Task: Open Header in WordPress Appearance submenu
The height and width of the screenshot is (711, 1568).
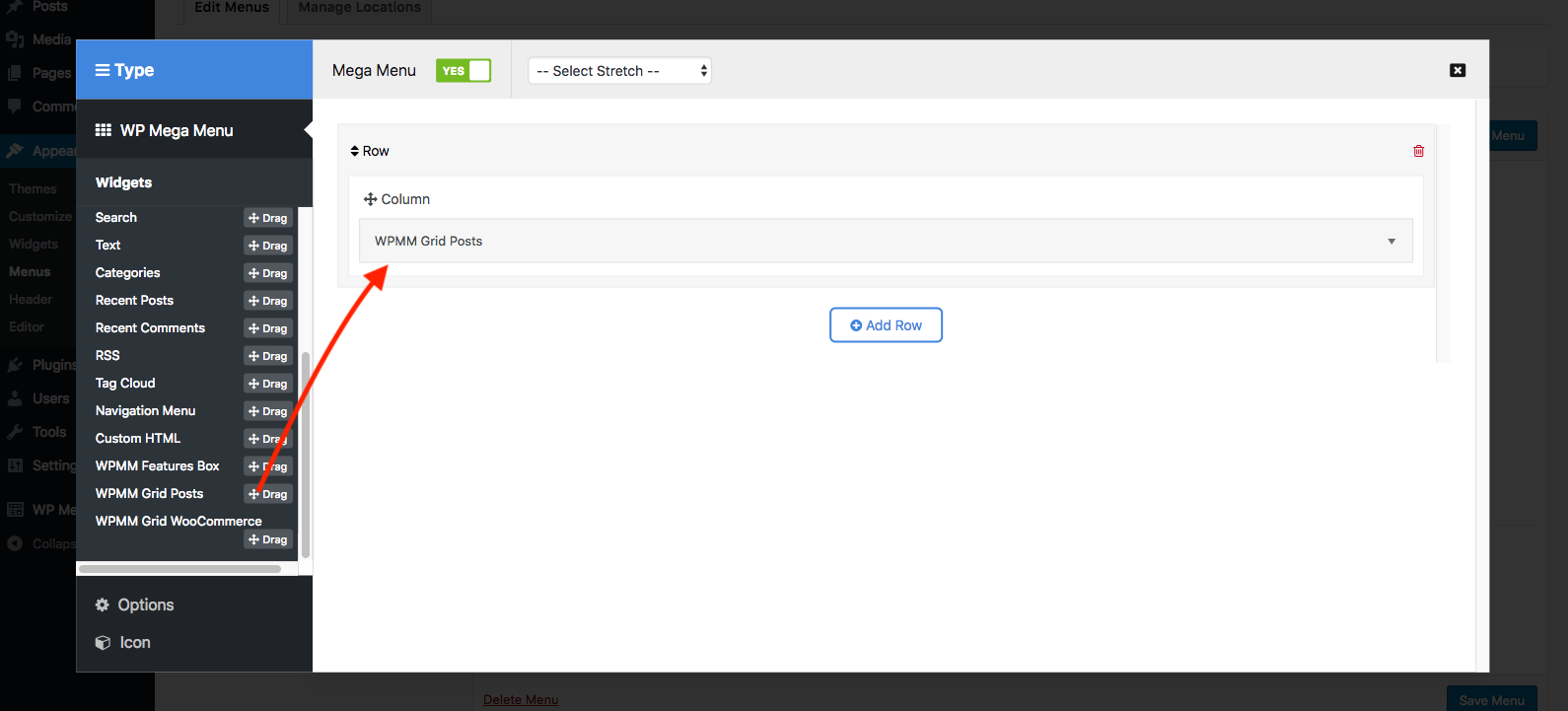Action: (31, 299)
